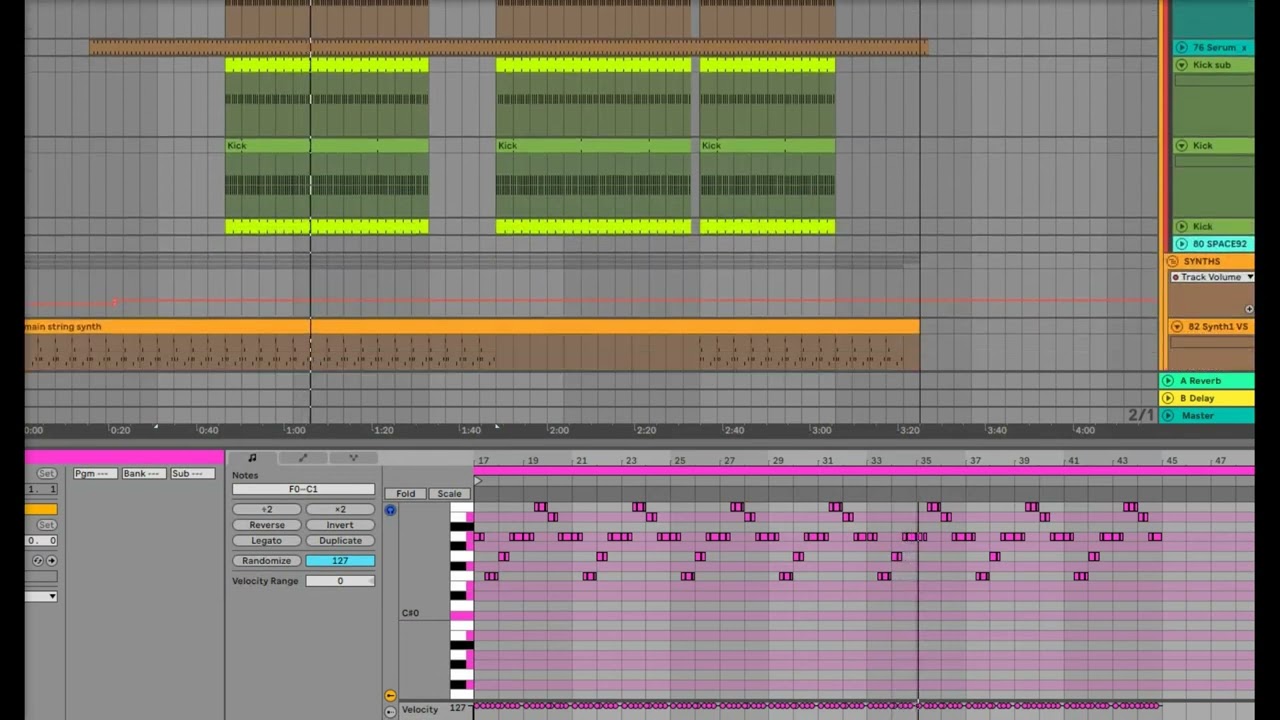Fold the 82 Synth1 VS track
This screenshot has height=720, width=1280.
[1177, 327]
